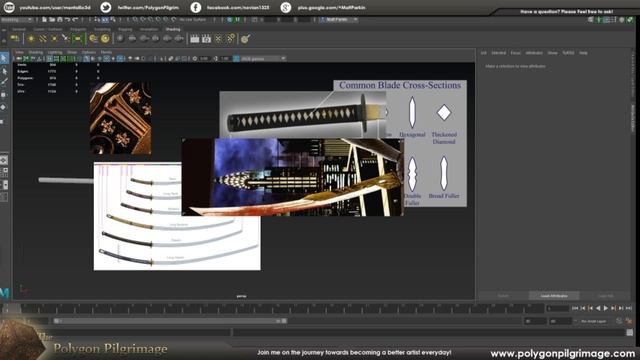
Task: Click the current frame number field
Action: click(557, 309)
